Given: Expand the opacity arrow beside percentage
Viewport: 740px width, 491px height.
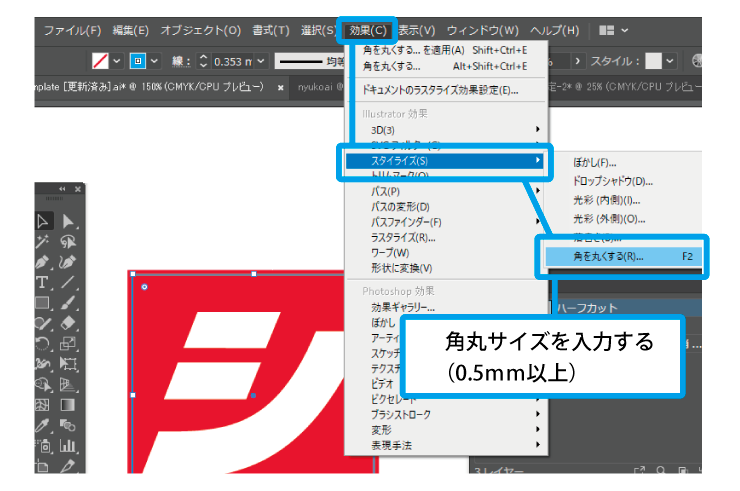Looking at the screenshot, I should [x=577, y=61].
